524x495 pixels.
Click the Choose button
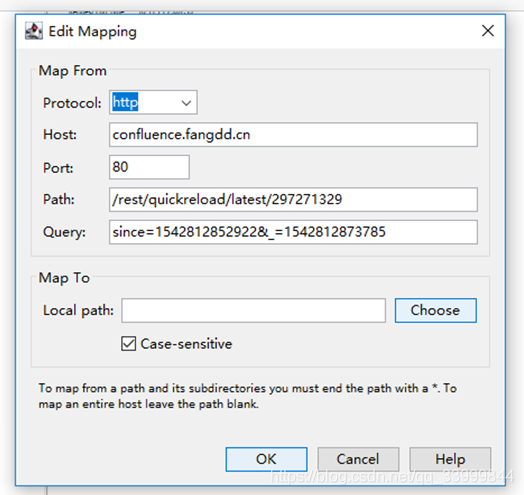pyautogui.click(x=435, y=311)
